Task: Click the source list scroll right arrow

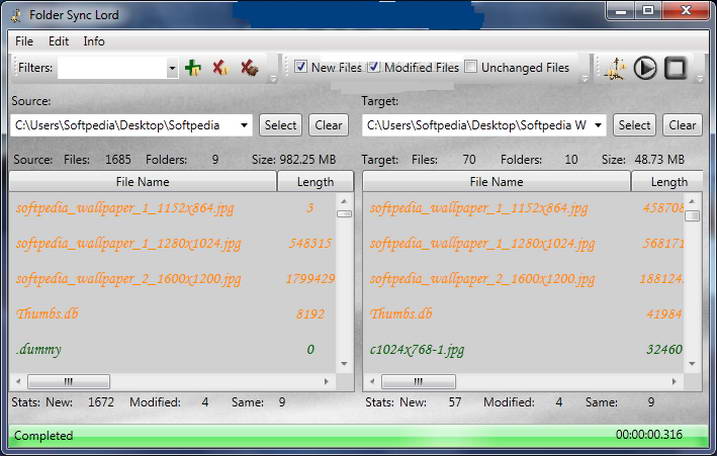Action: click(326, 381)
